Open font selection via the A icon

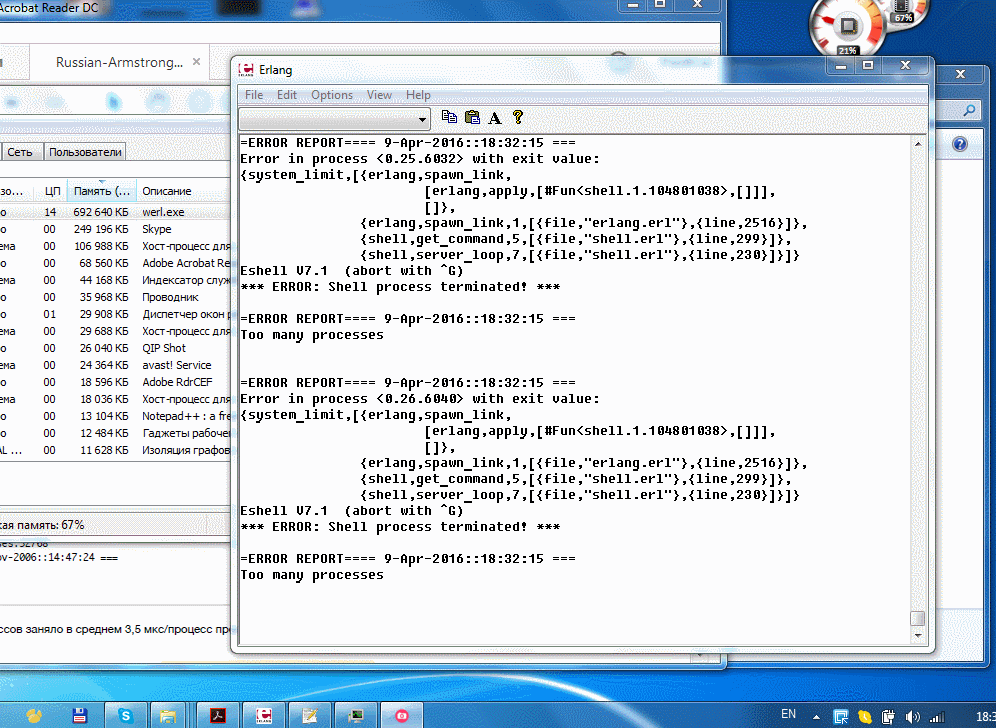pyautogui.click(x=495, y=117)
